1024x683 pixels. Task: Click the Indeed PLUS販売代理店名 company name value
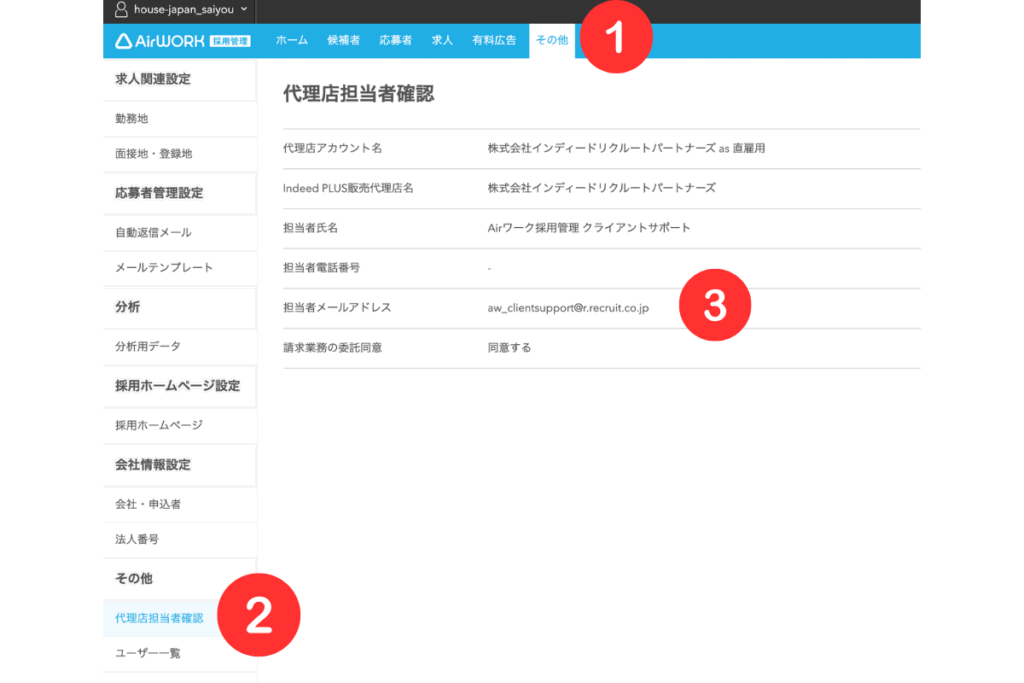(x=601, y=189)
